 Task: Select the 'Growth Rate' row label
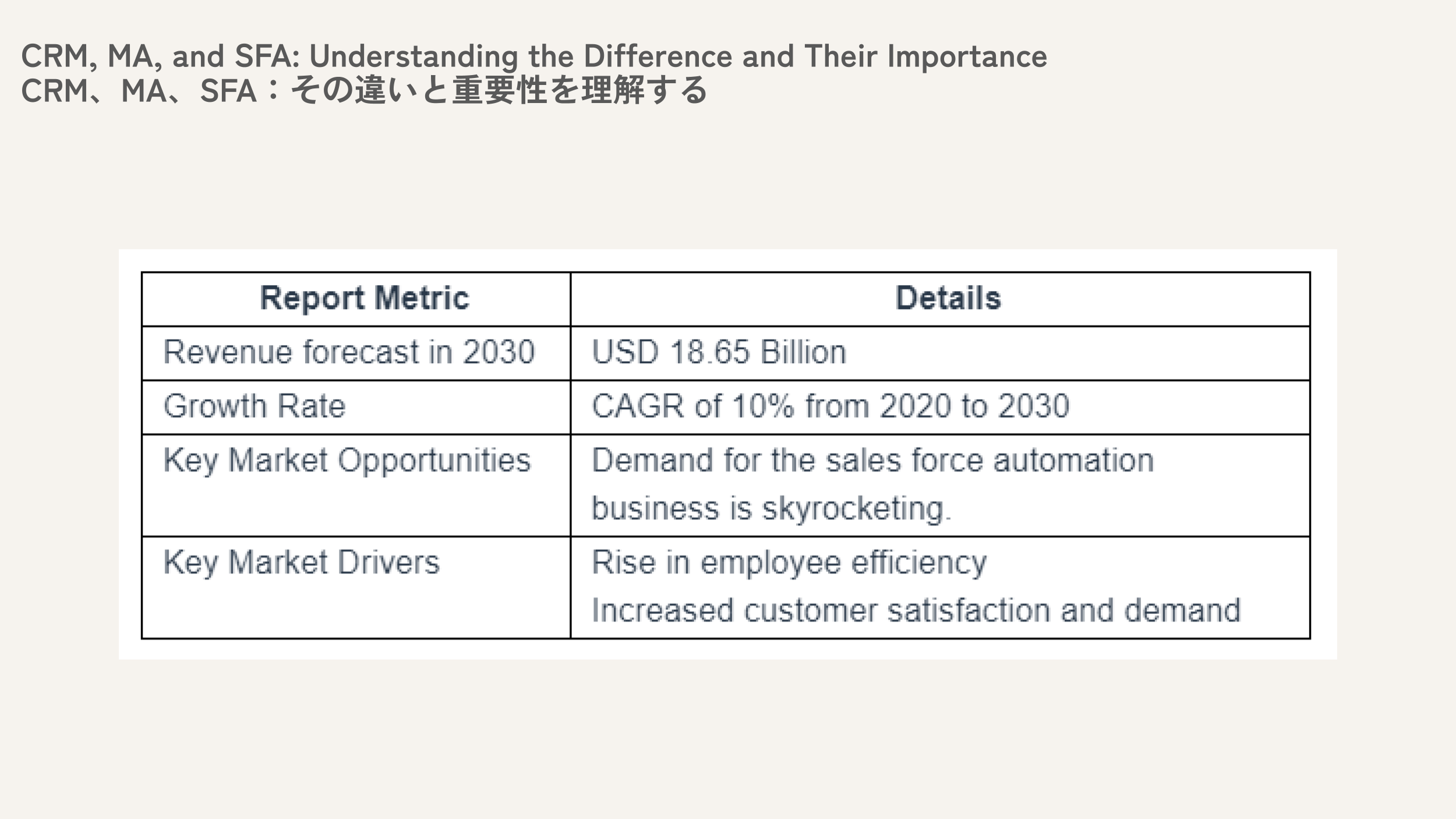click(255, 406)
